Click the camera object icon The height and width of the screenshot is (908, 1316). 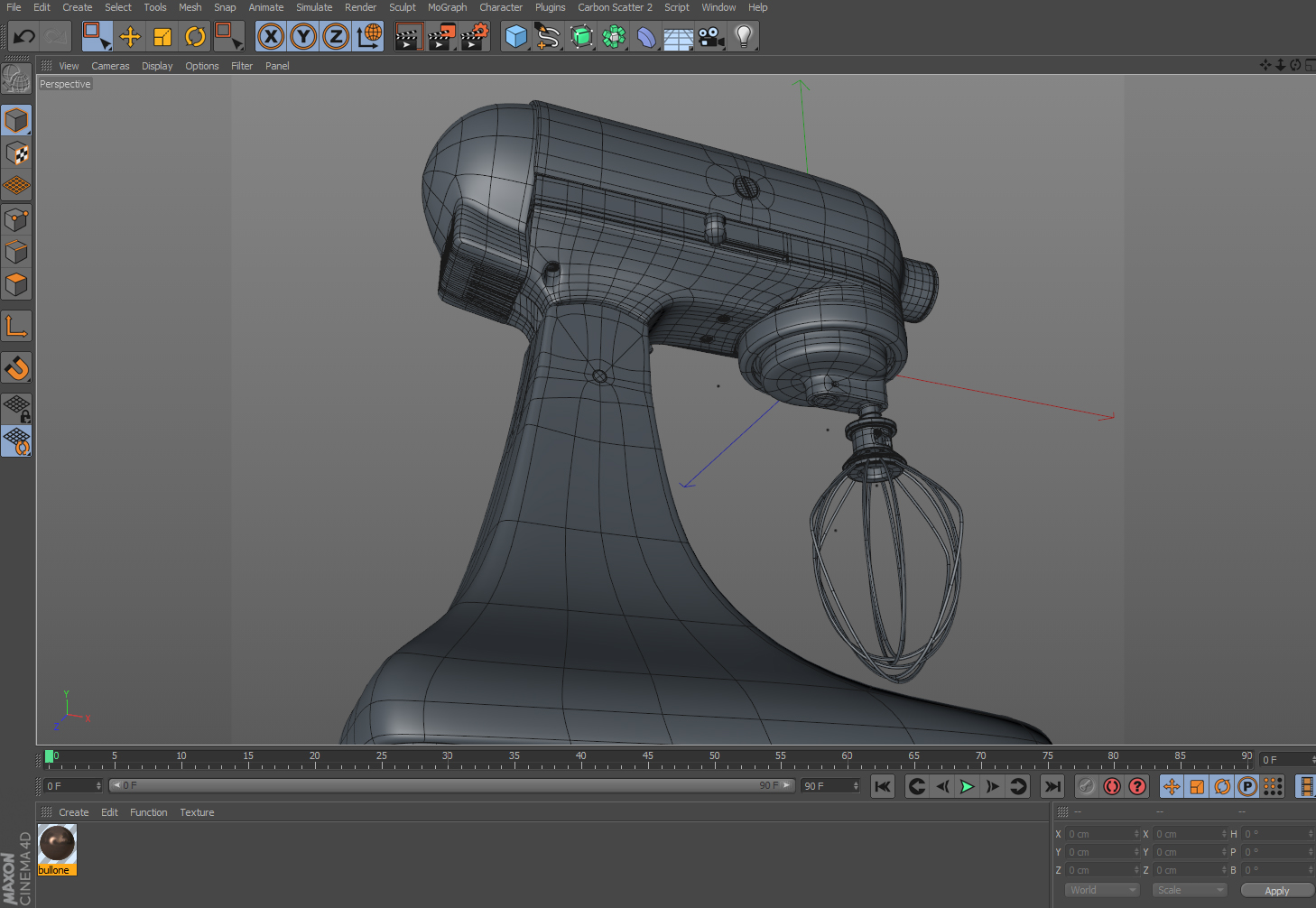[x=711, y=37]
